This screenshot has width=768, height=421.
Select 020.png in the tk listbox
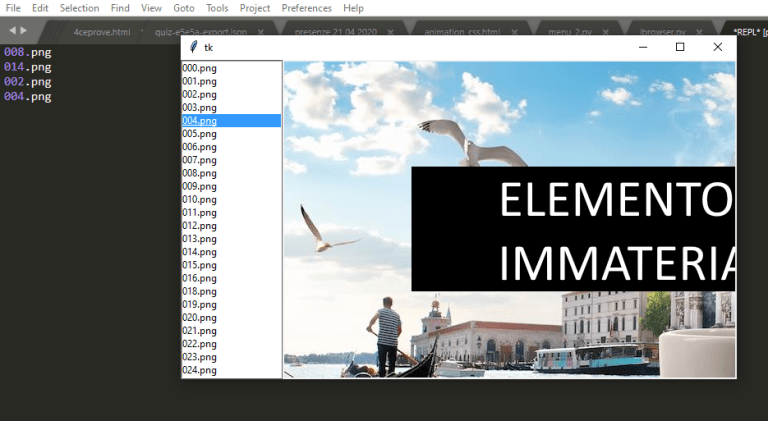coord(231,318)
